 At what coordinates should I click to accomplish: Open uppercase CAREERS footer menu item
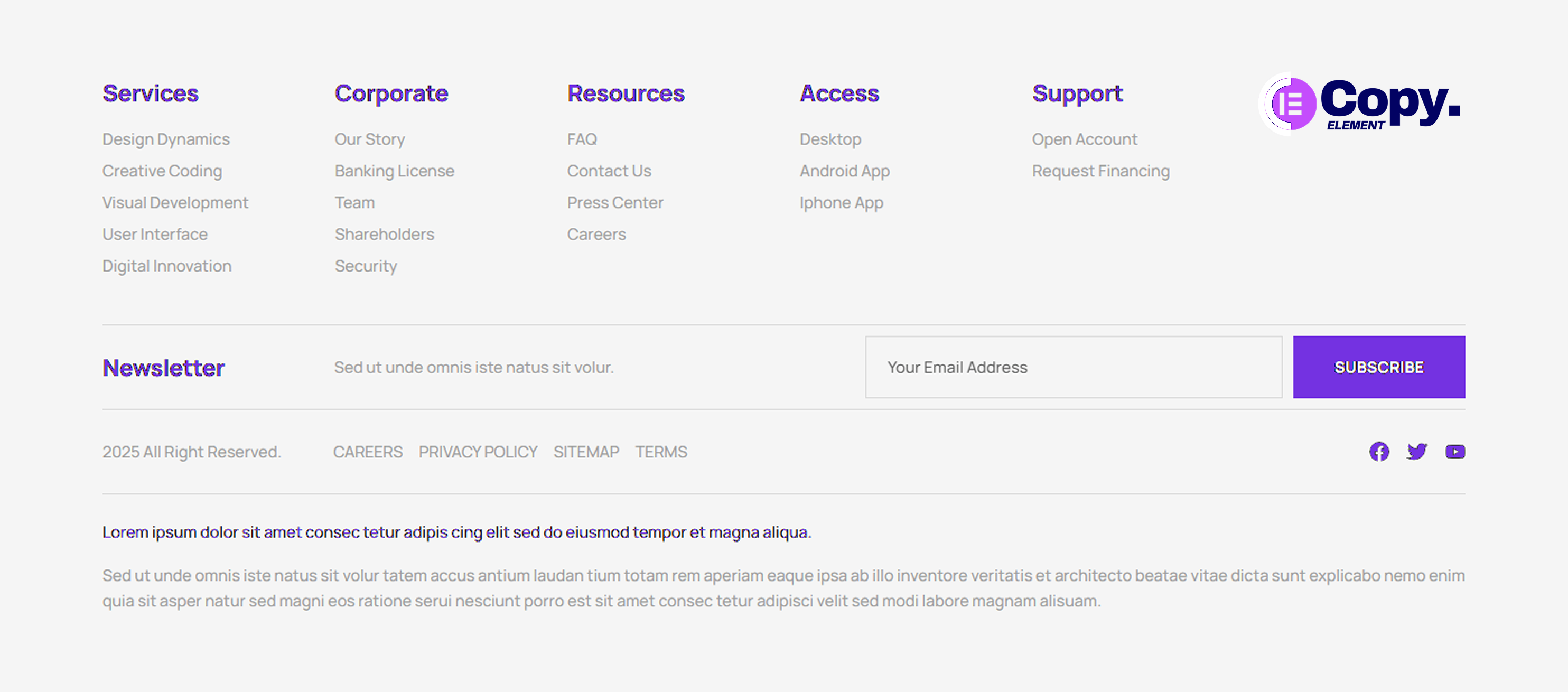(x=368, y=452)
